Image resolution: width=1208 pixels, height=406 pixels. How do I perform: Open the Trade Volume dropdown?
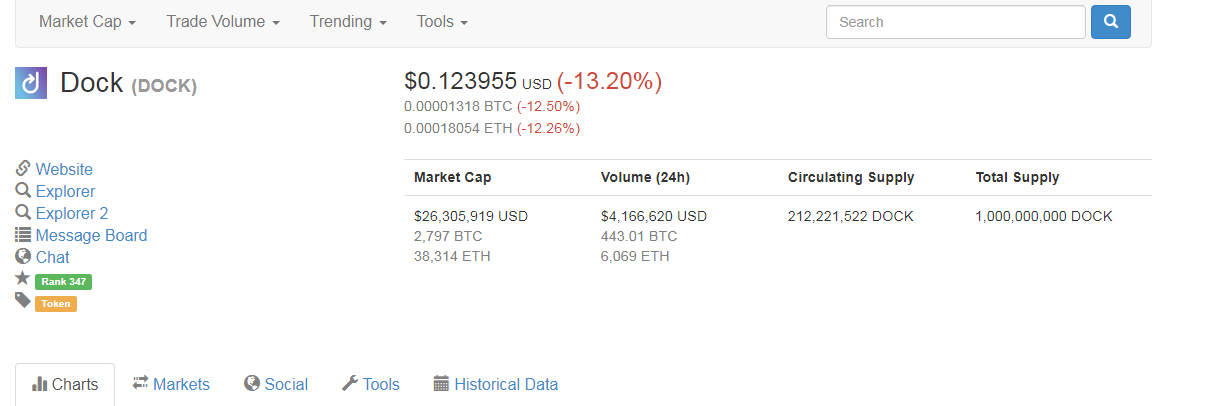click(x=223, y=21)
